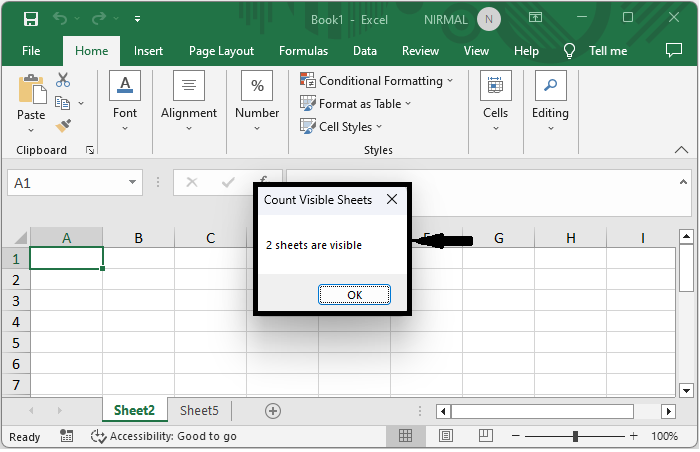
Task: Click the NIRMAL account avatar
Action: tap(489, 19)
